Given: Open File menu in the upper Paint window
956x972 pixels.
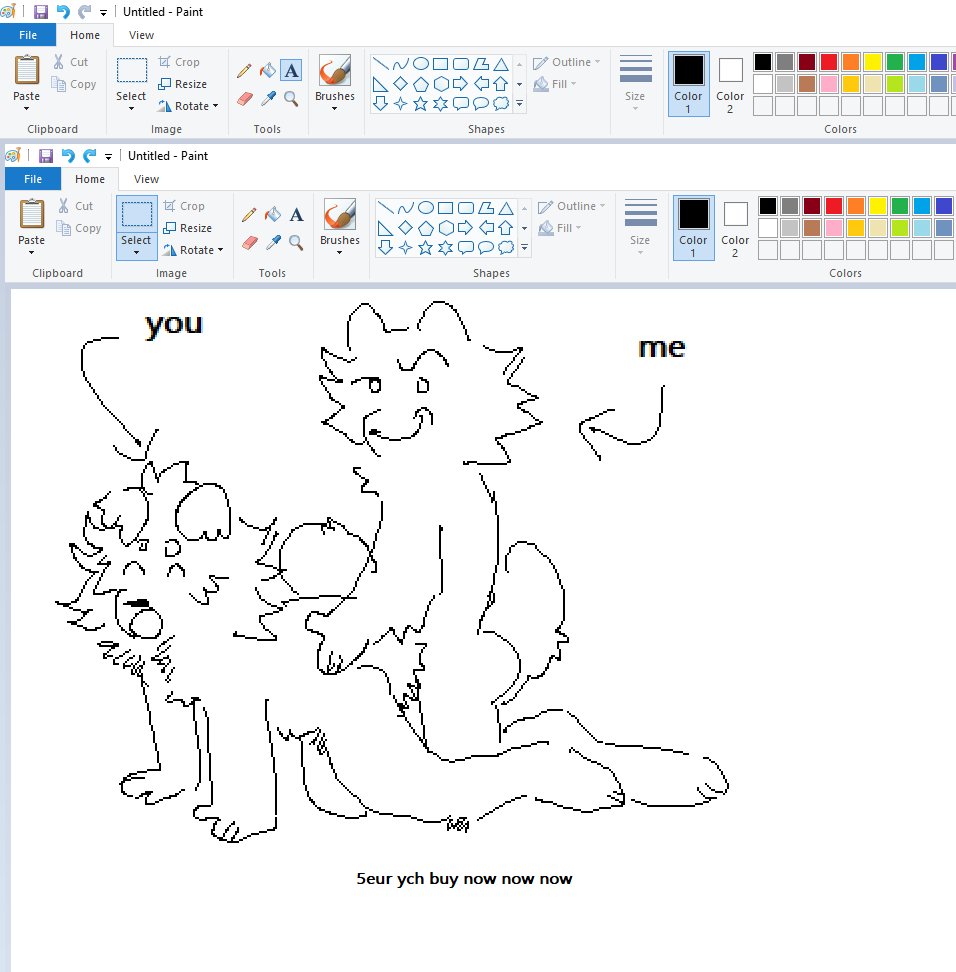Looking at the screenshot, I should pos(28,35).
